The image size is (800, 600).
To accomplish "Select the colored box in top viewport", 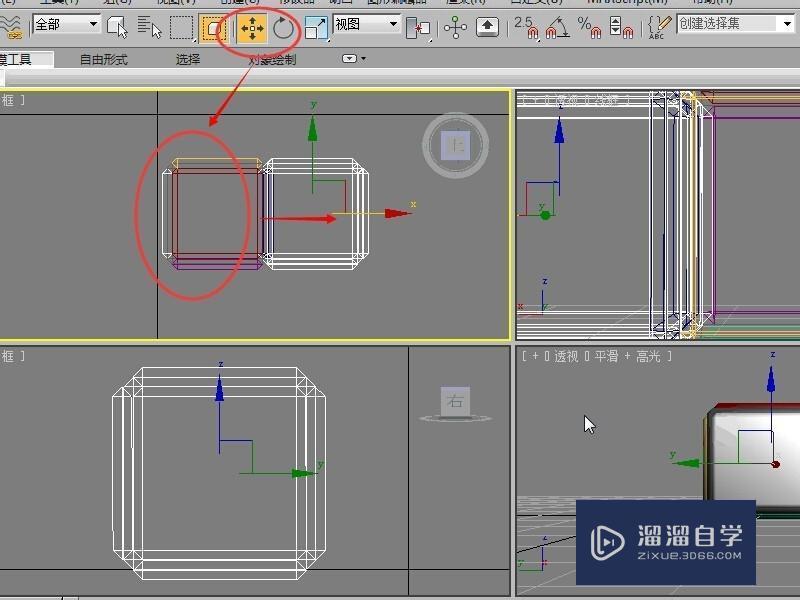I will coord(215,214).
